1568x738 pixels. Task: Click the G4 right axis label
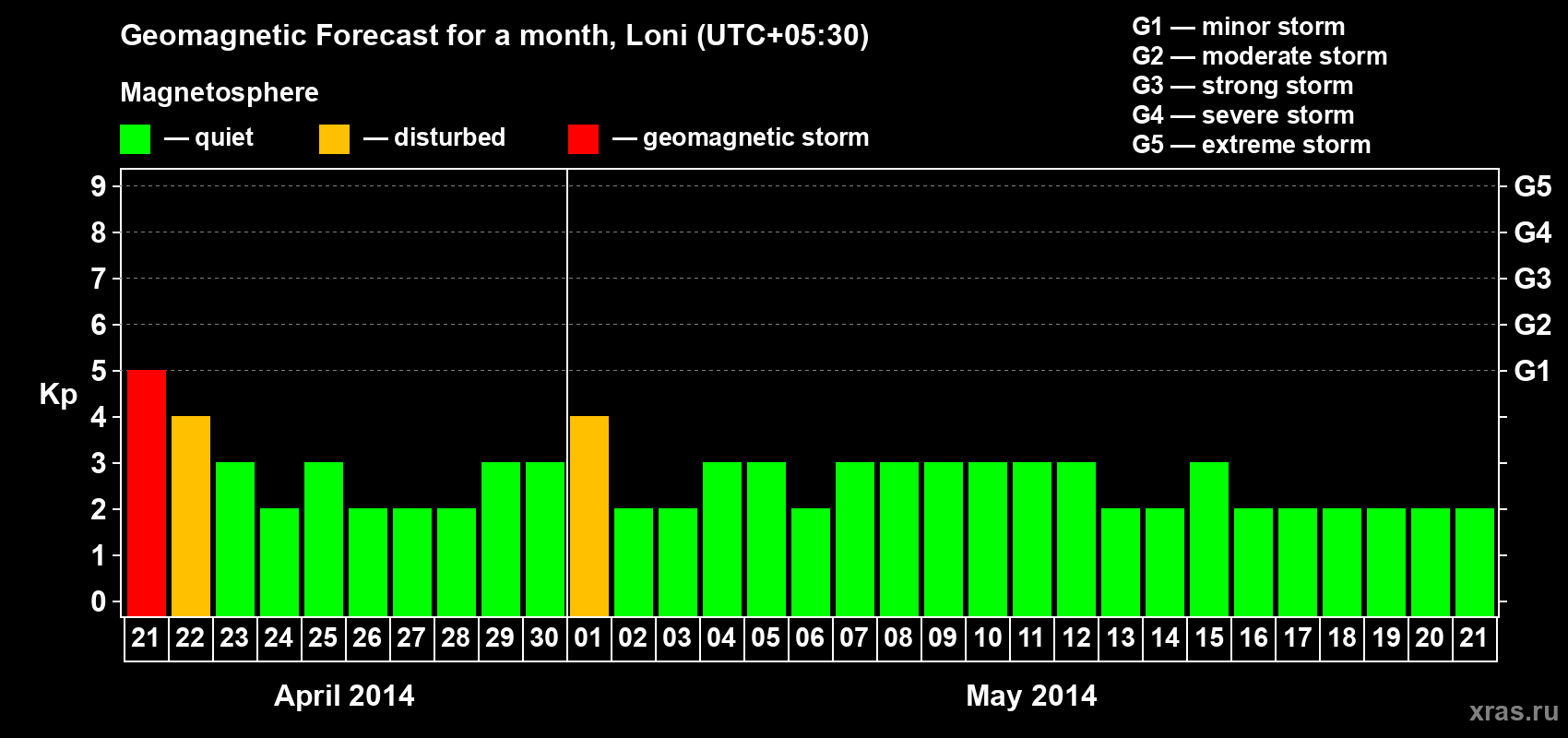coord(1533,232)
